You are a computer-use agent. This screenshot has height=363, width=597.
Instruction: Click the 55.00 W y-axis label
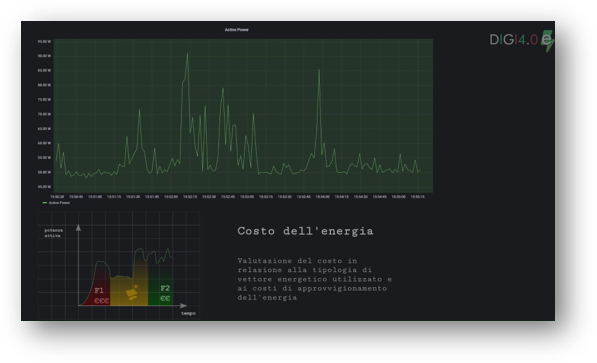[x=44, y=158]
